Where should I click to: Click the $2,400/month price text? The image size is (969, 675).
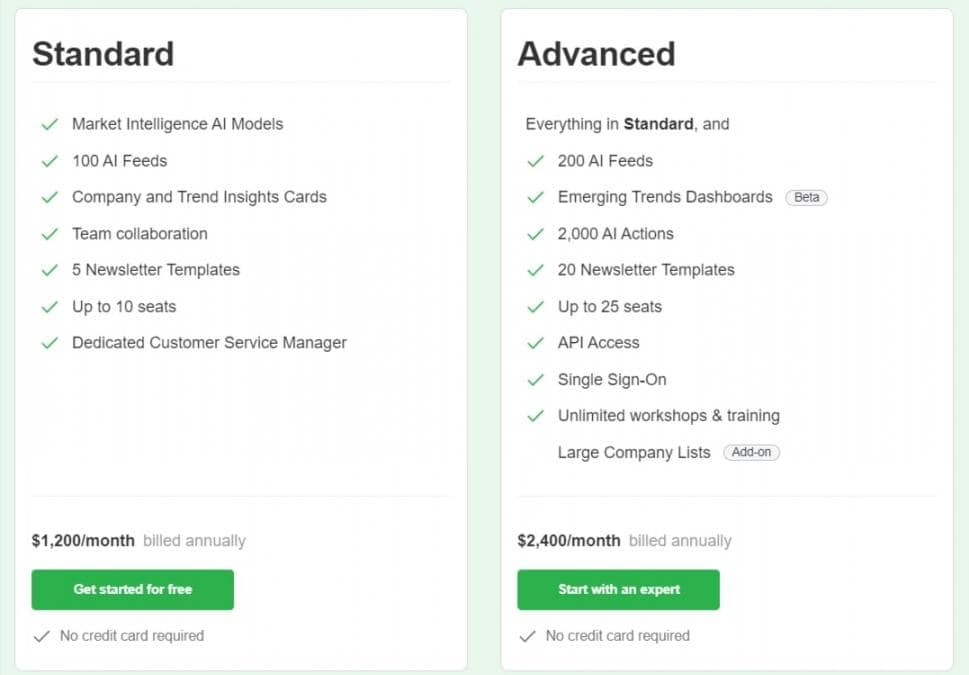pyautogui.click(x=569, y=541)
